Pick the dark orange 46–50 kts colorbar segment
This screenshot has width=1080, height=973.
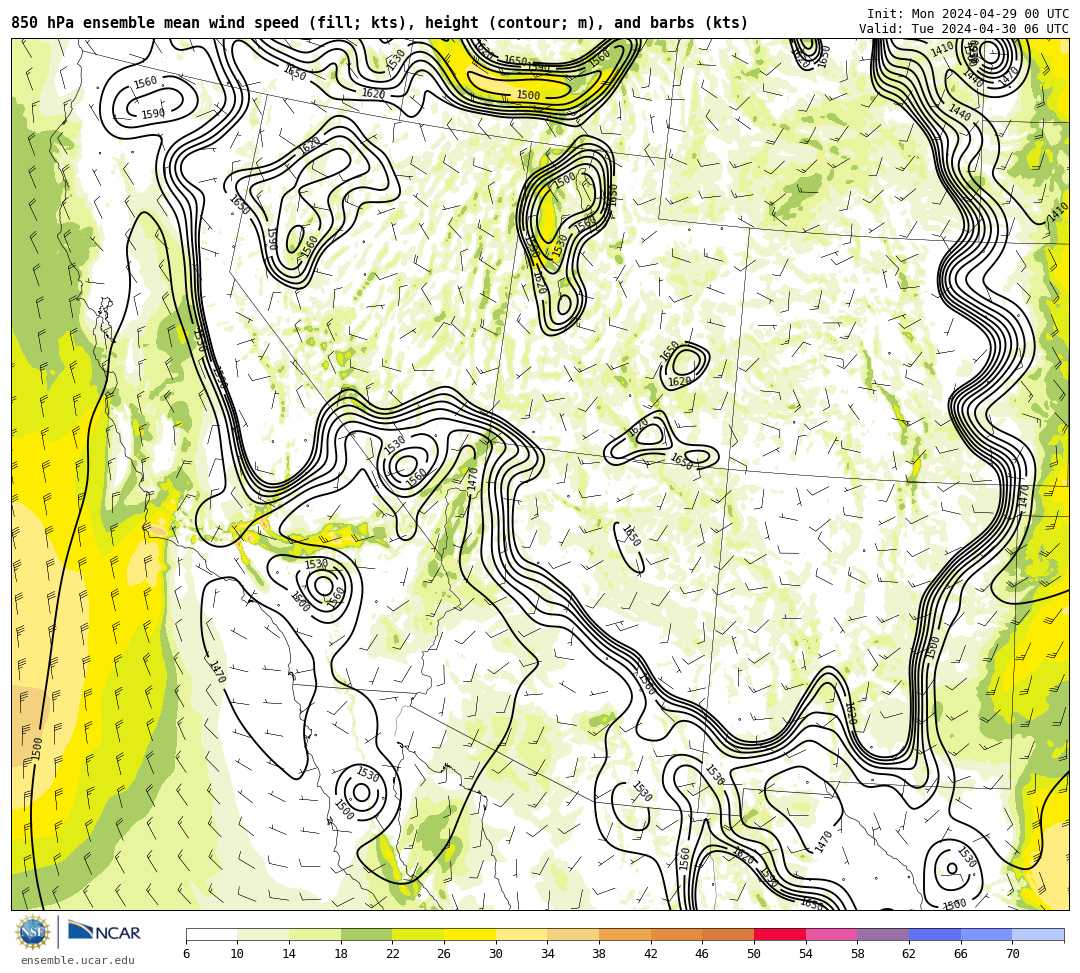[728, 934]
